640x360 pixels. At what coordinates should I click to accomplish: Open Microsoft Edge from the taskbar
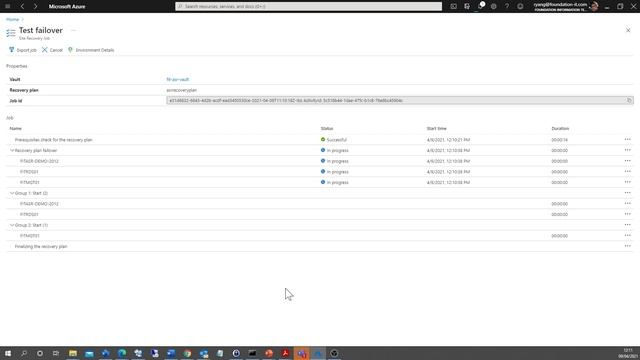coord(122,353)
